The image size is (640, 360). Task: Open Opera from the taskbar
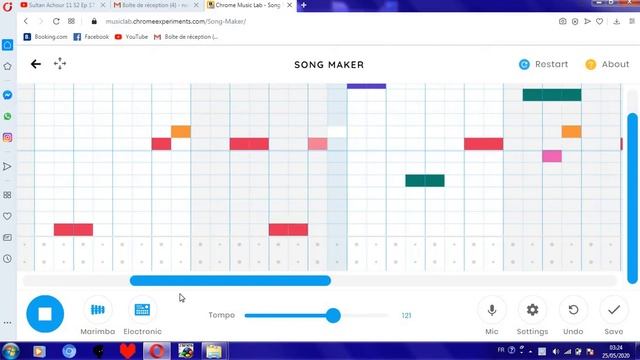tap(157, 351)
